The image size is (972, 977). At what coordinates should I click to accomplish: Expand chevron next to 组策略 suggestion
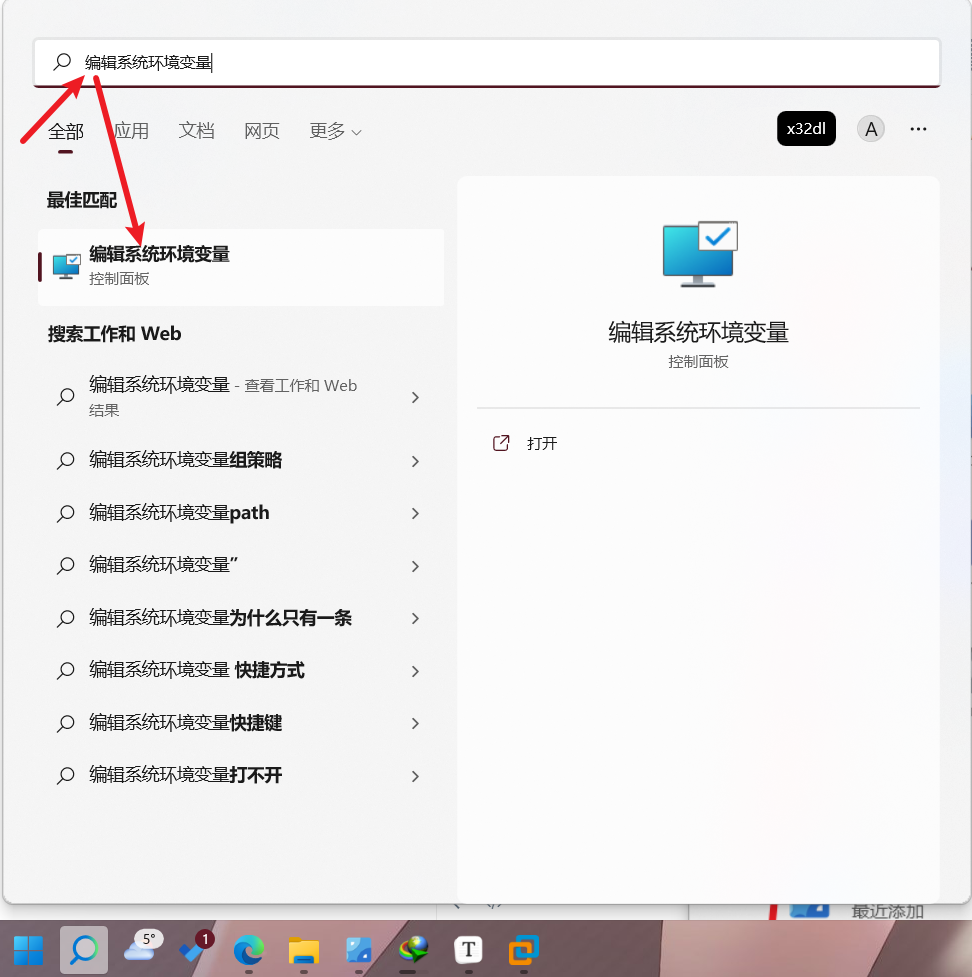(416, 461)
